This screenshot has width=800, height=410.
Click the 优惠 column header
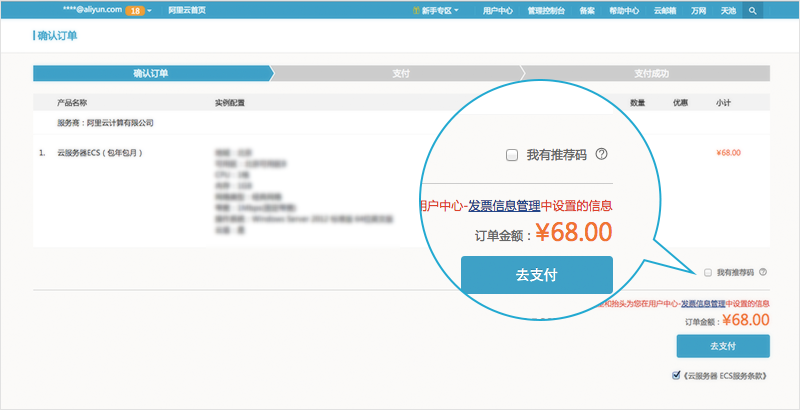[x=680, y=103]
